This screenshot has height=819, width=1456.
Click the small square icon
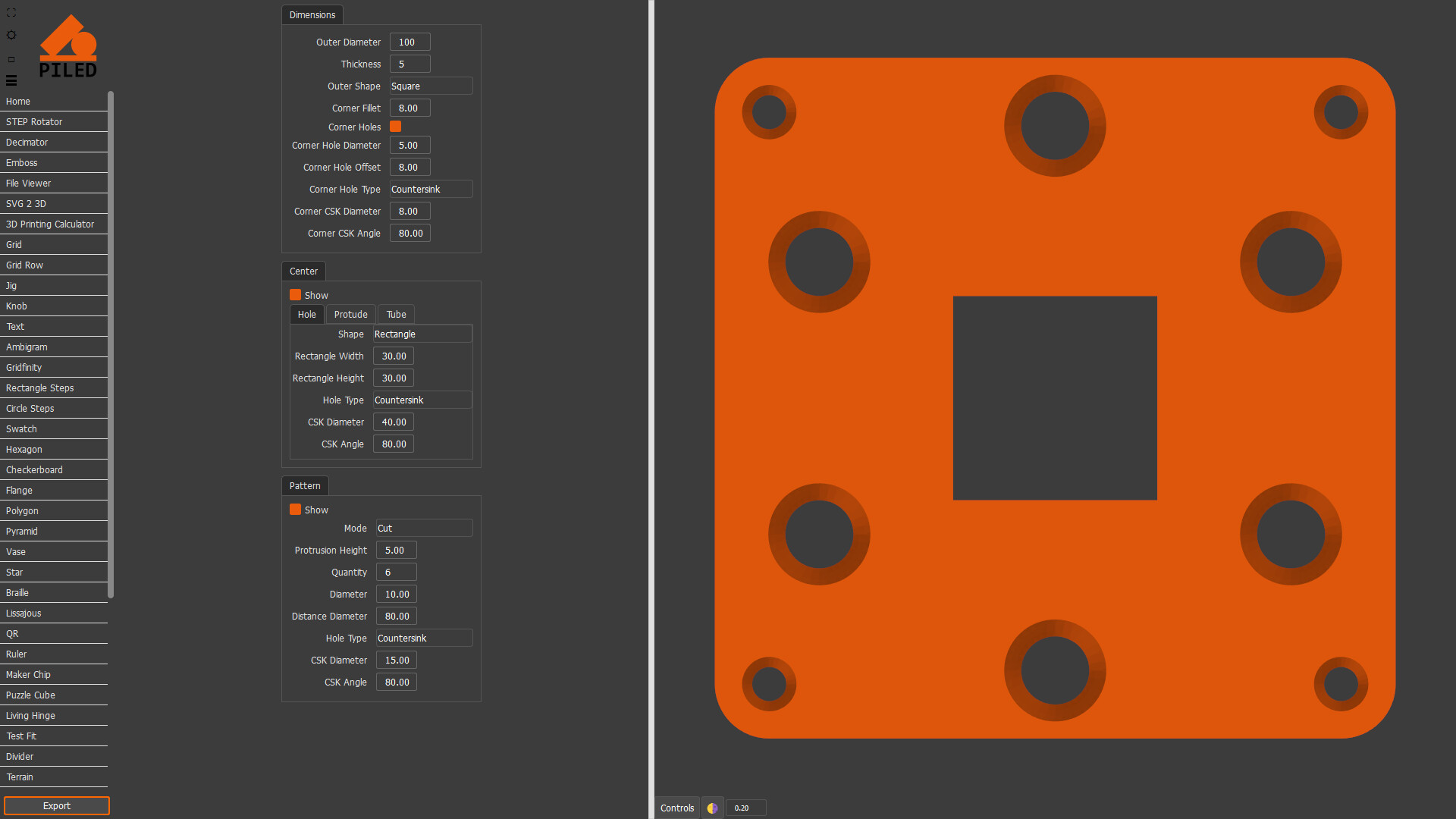pyautogui.click(x=11, y=59)
